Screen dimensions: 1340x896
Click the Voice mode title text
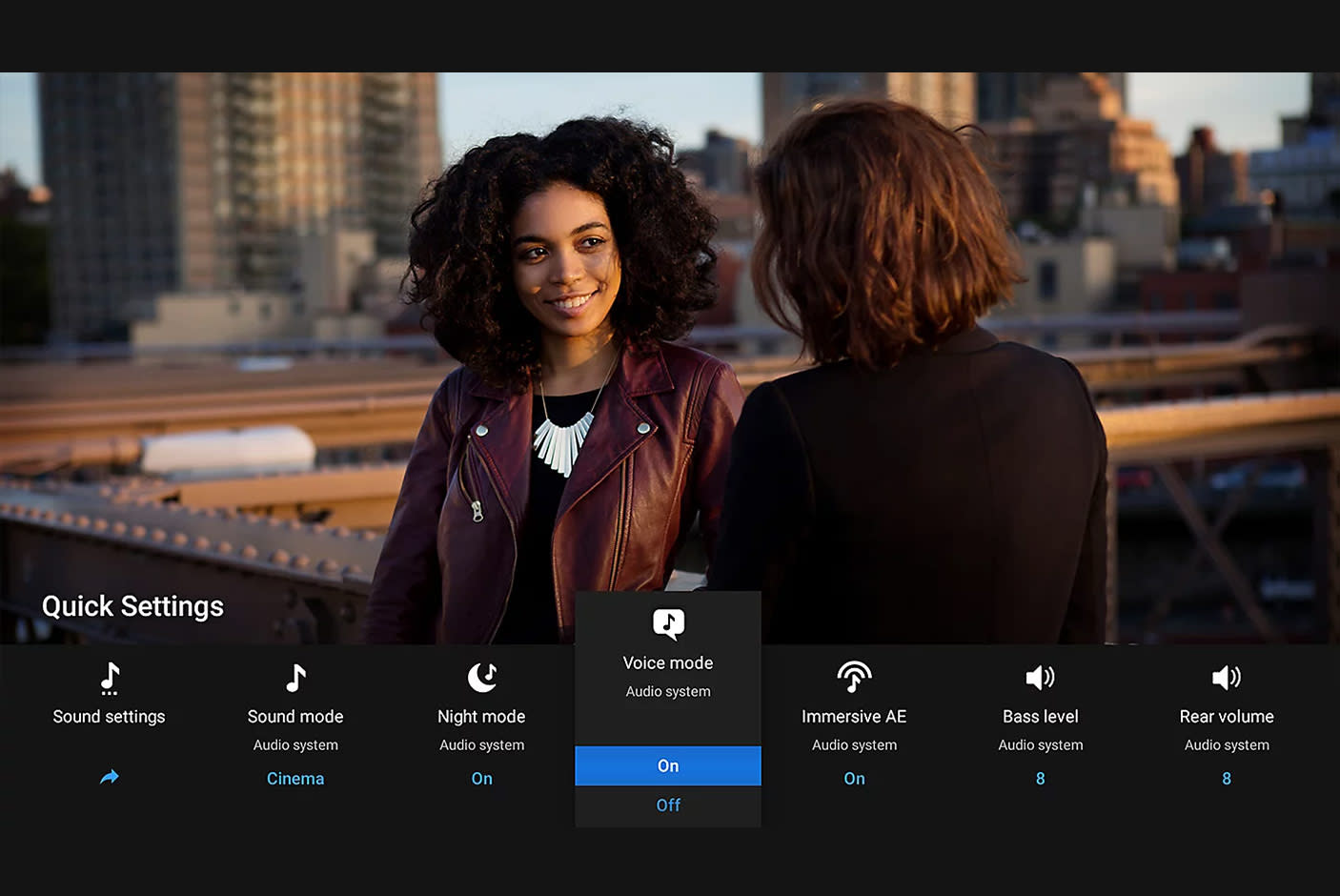tap(668, 663)
